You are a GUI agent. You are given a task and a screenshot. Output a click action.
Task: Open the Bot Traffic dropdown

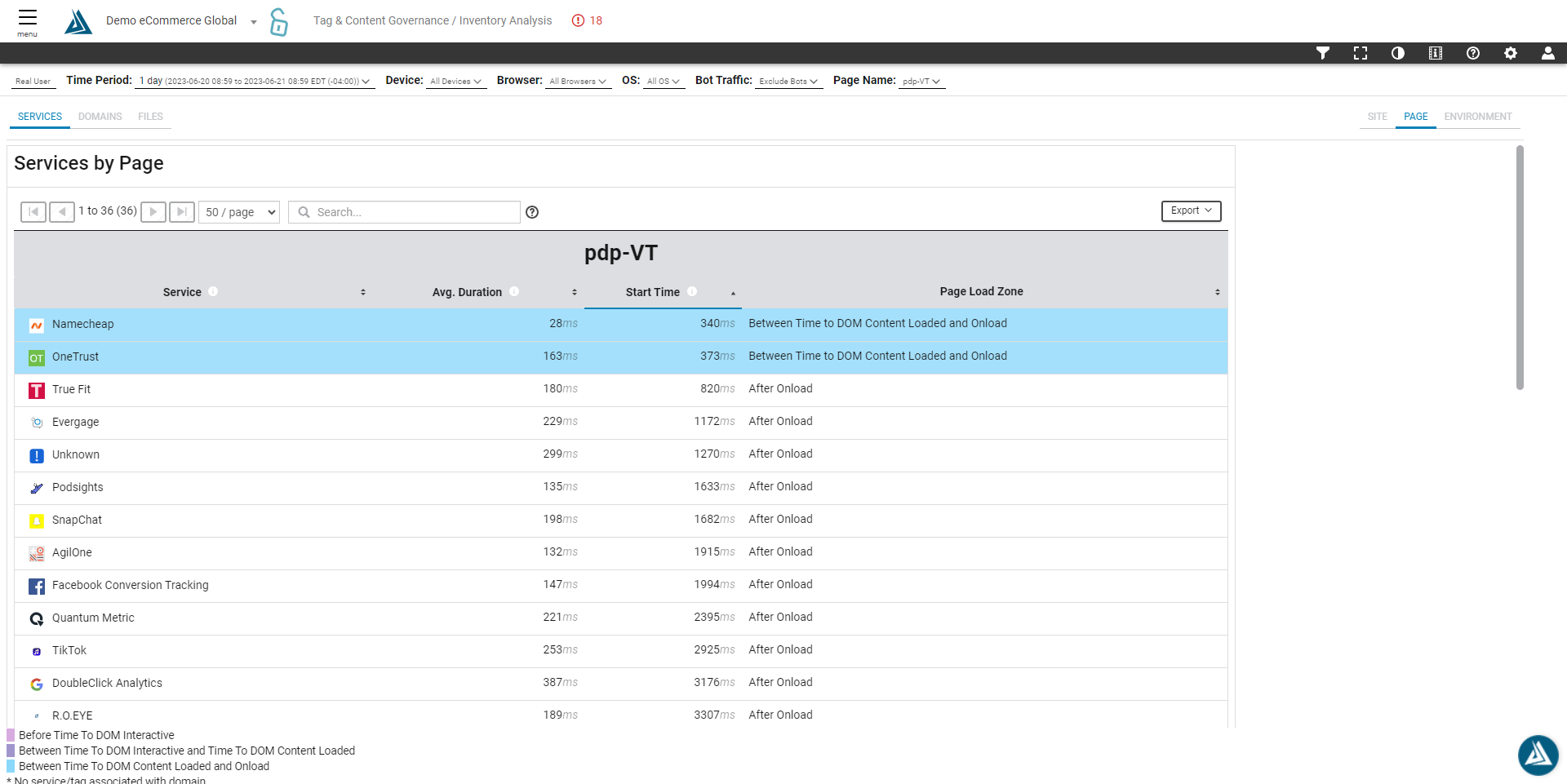(788, 81)
